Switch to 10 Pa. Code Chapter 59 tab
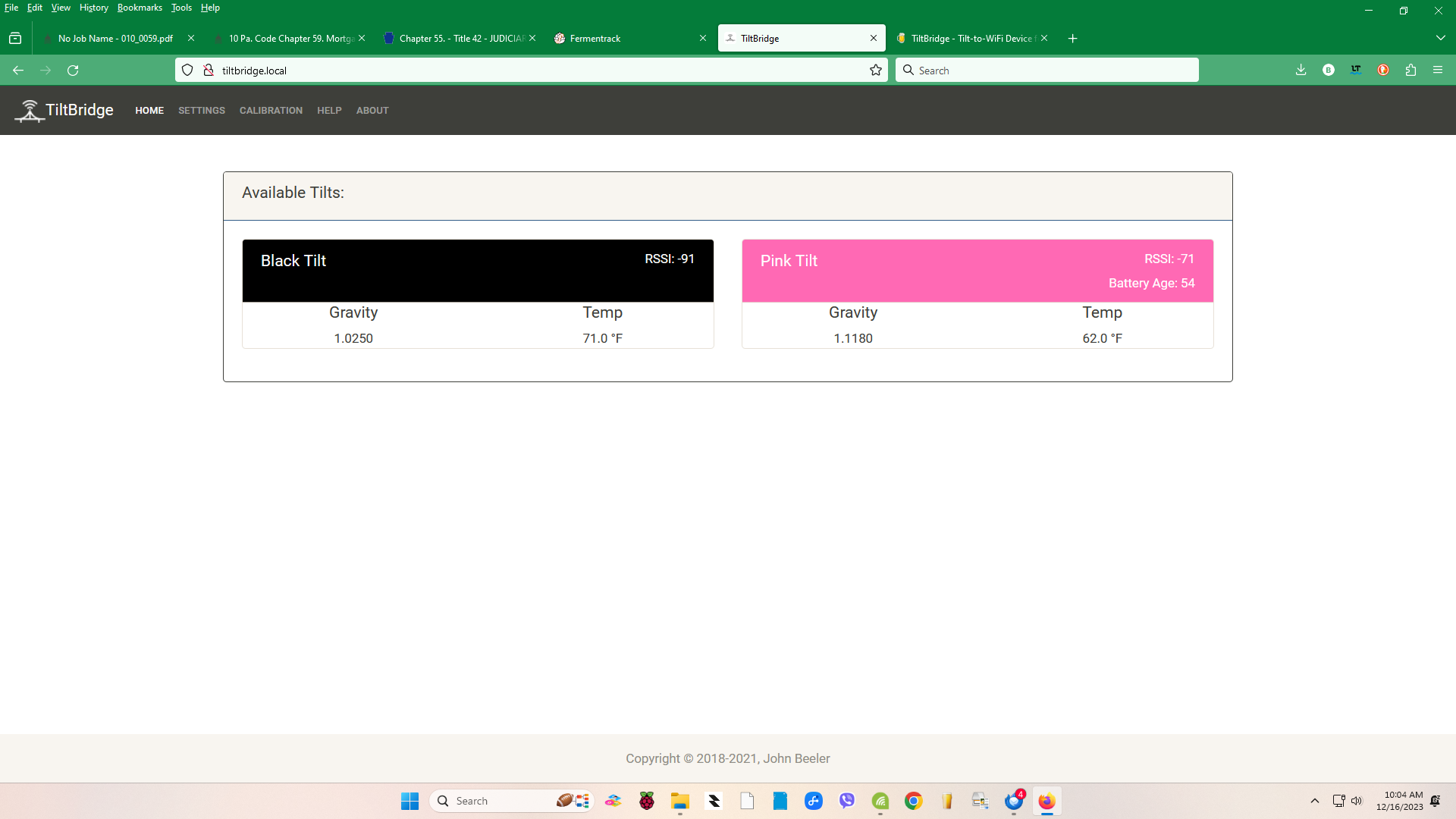1456x819 pixels. 288,38
